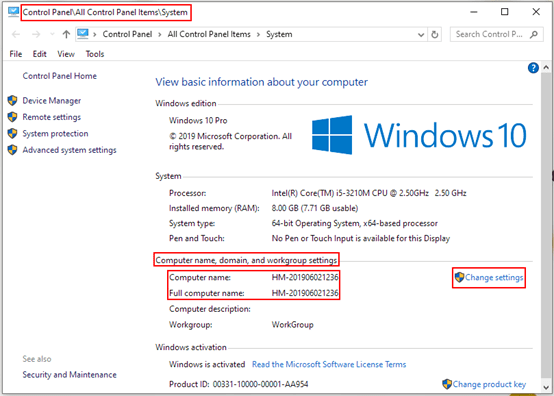Select All Control Panel Items breadcrumb
The height and width of the screenshot is (396, 554).
[209, 34]
